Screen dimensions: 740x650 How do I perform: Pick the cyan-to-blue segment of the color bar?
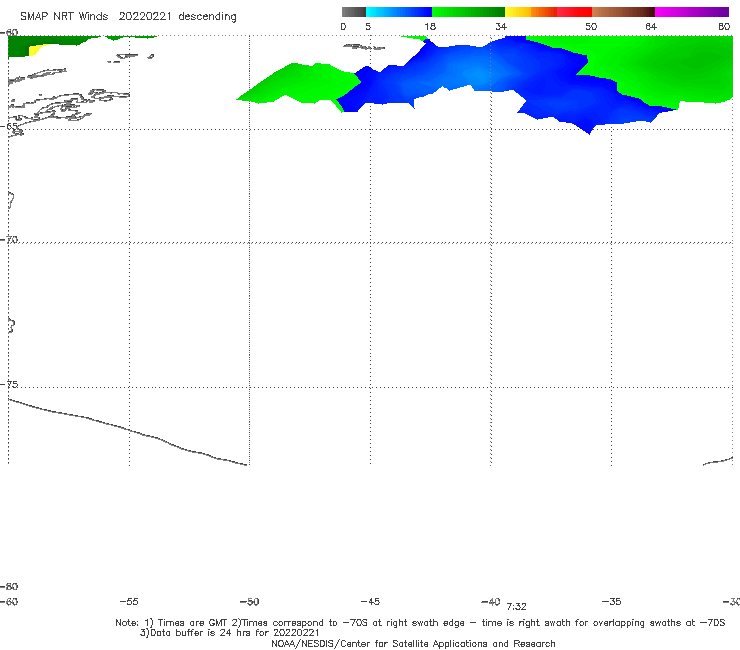click(399, 12)
